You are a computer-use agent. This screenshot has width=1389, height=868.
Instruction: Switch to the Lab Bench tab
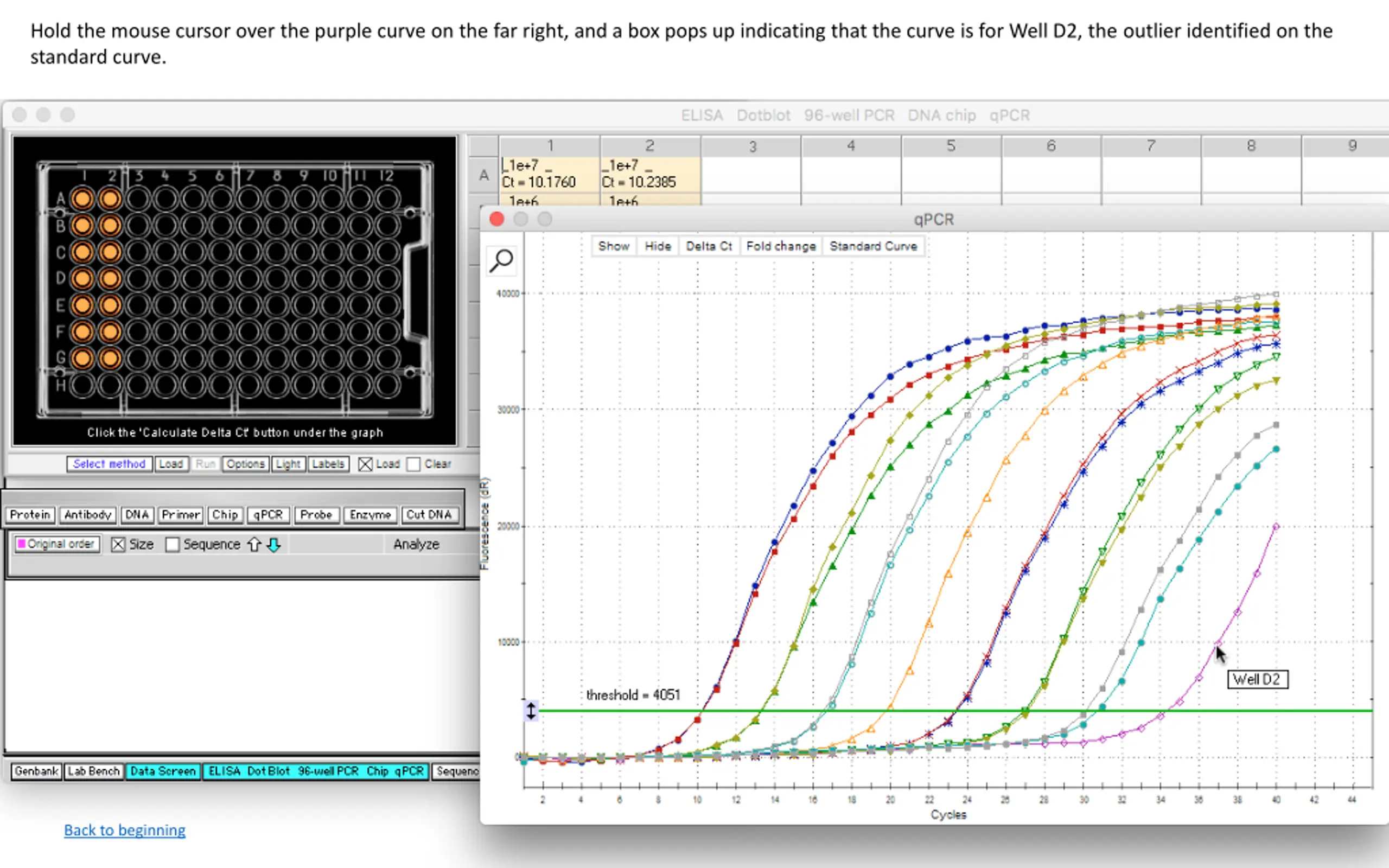pyautogui.click(x=93, y=771)
